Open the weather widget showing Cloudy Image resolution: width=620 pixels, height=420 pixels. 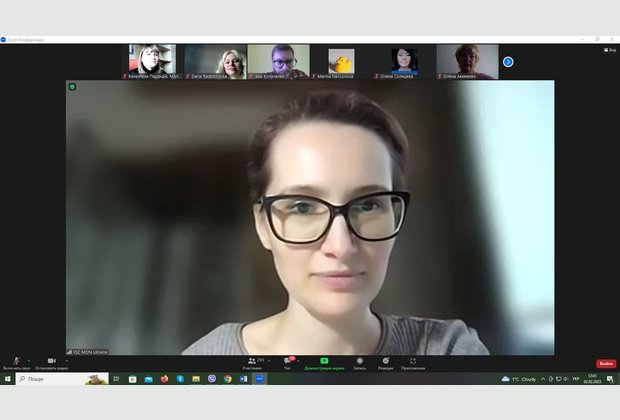pos(518,379)
